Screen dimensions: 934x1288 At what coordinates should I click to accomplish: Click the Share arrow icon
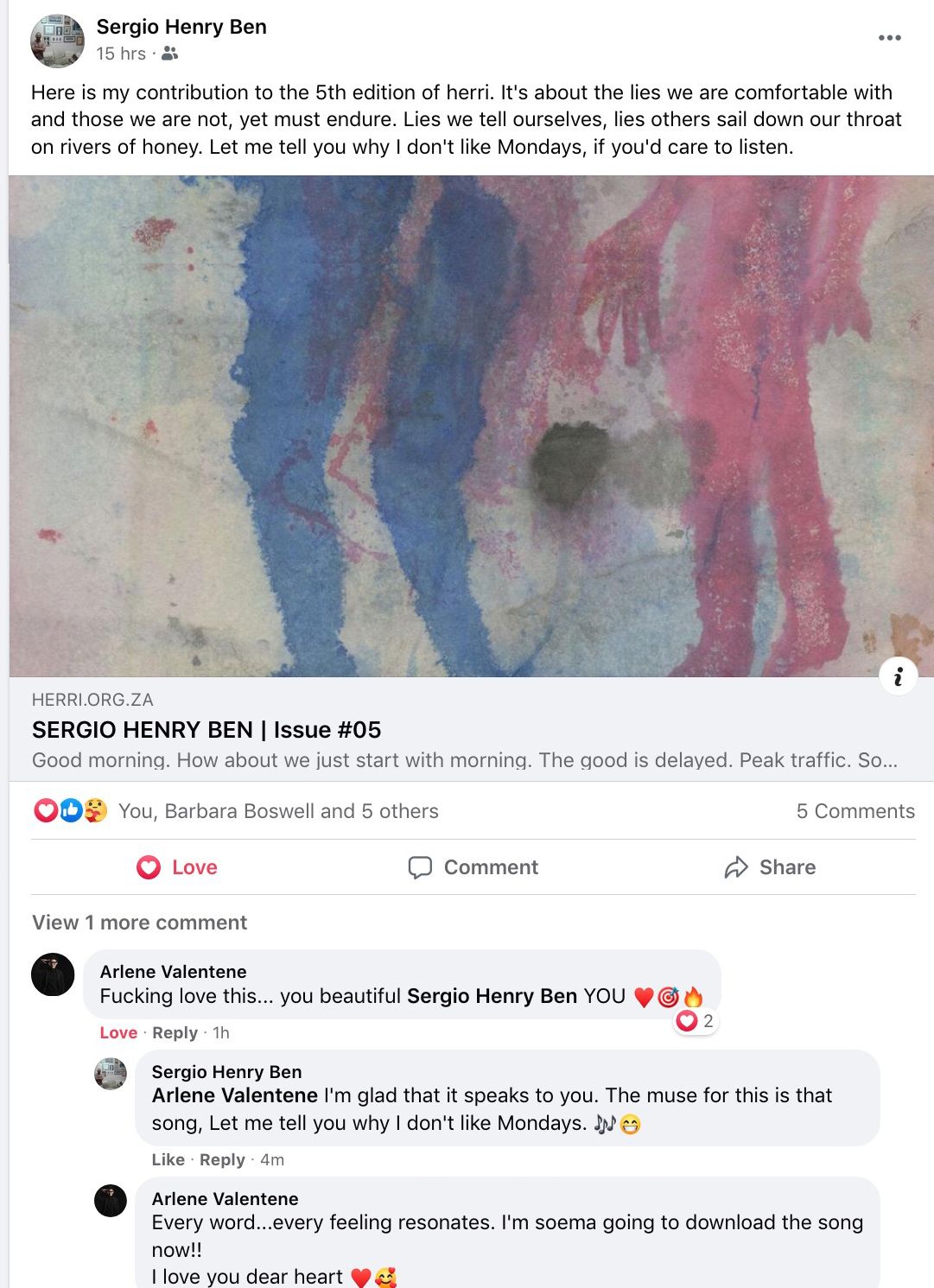coord(736,867)
